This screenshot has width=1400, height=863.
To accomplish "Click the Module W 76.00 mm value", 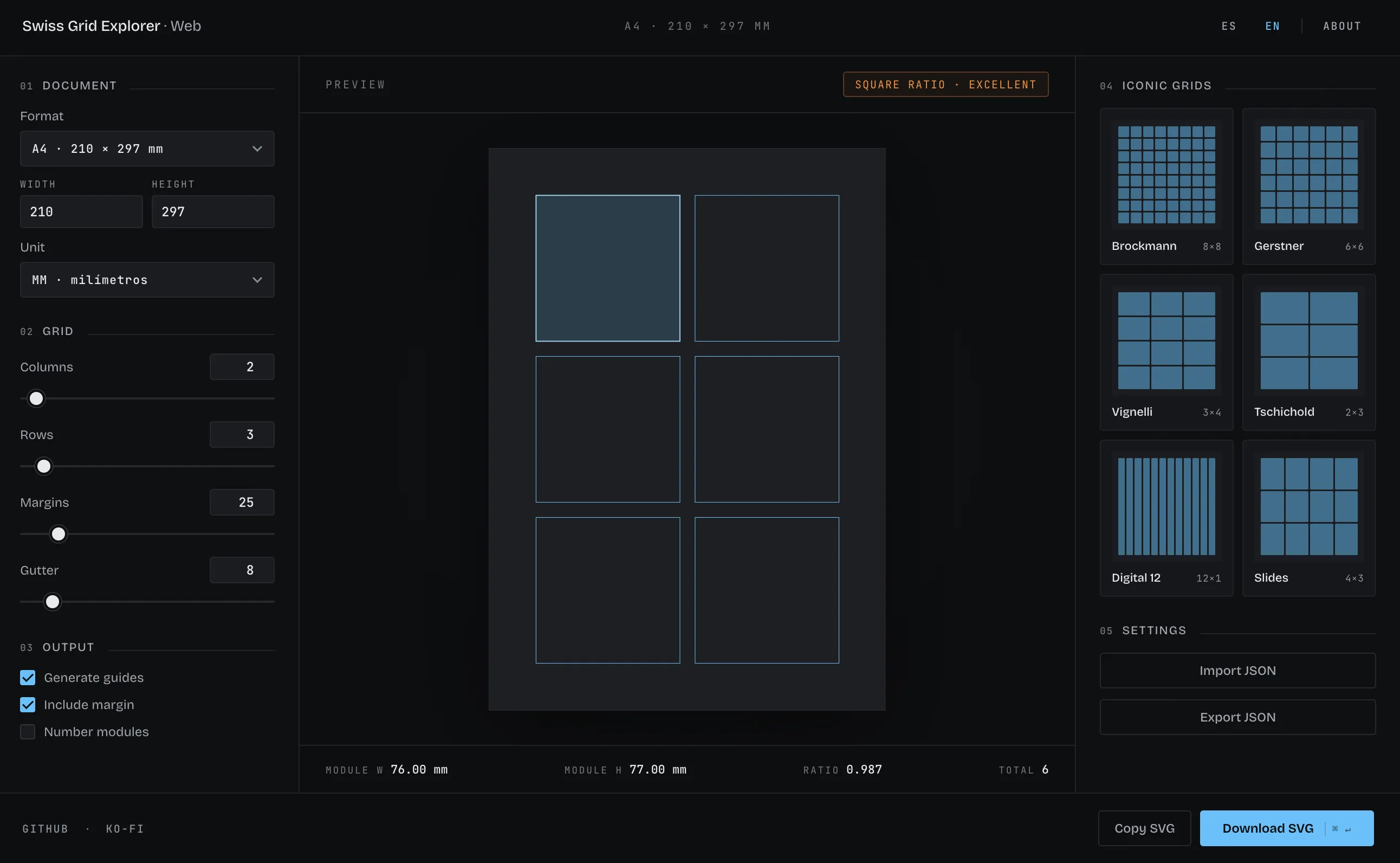I will 419,769.
